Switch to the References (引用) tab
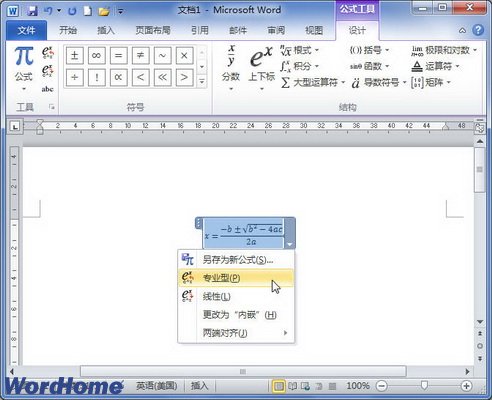 pos(200,31)
